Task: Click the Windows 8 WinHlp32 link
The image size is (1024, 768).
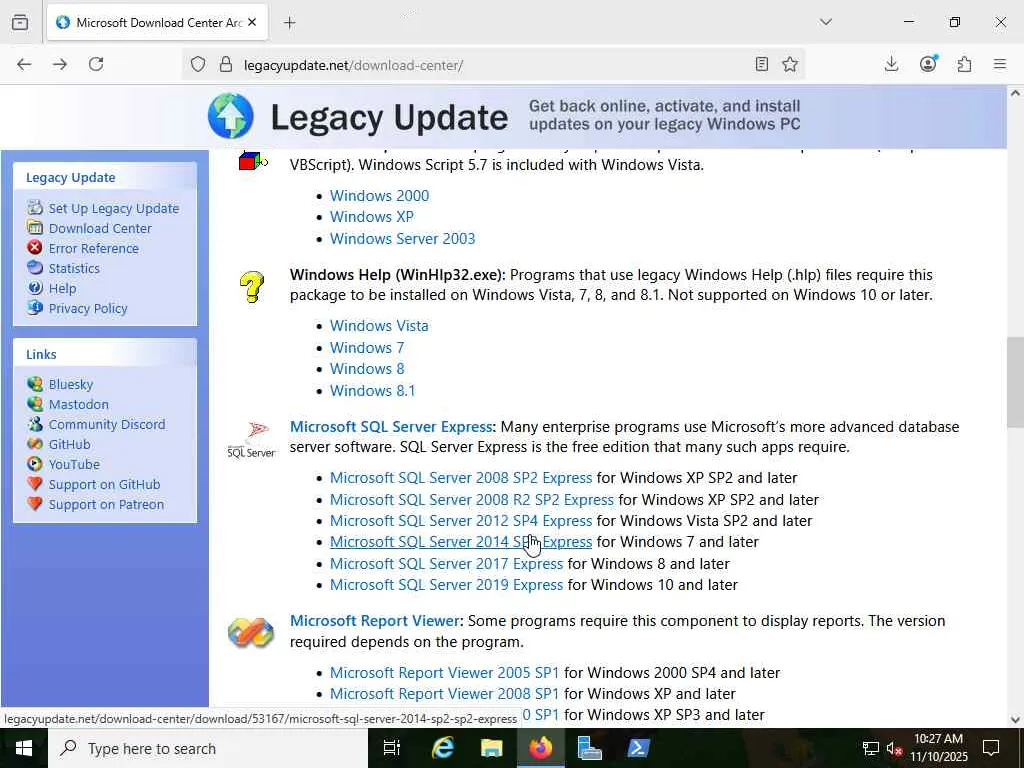Action: point(367,369)
